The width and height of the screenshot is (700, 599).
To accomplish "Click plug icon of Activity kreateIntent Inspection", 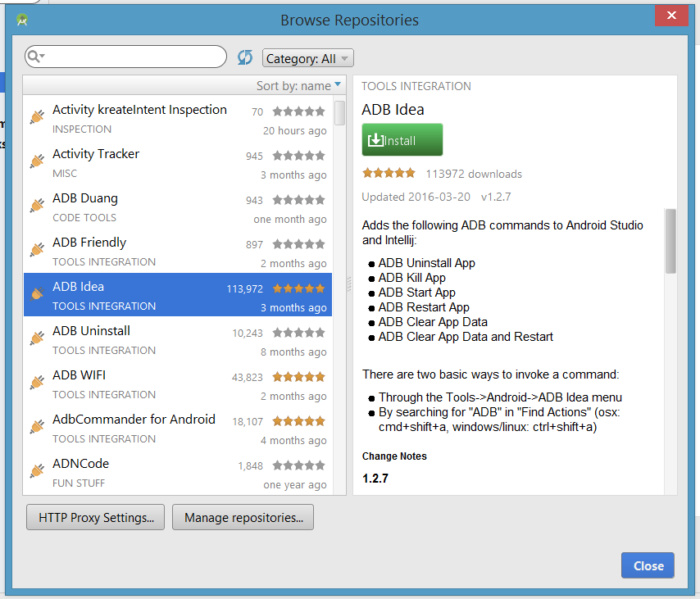I will pos(38,116).
